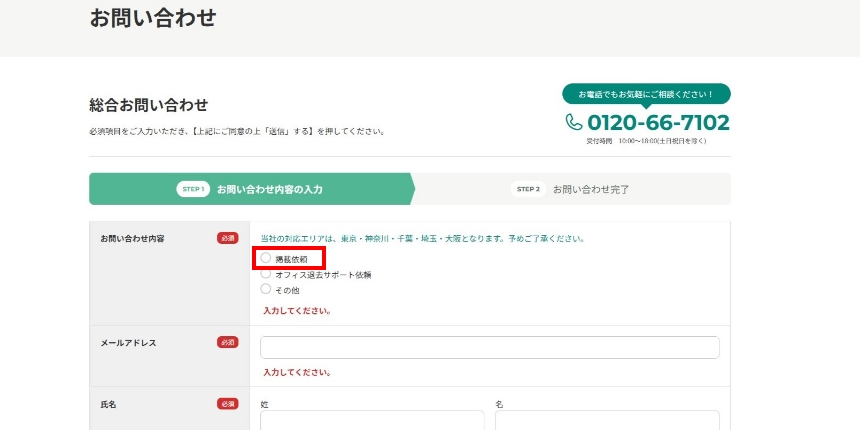This screenshot has height=431, width=860.
Task: Click the お問い合わせ内容の入力 step label
Action: coord(269,189)
